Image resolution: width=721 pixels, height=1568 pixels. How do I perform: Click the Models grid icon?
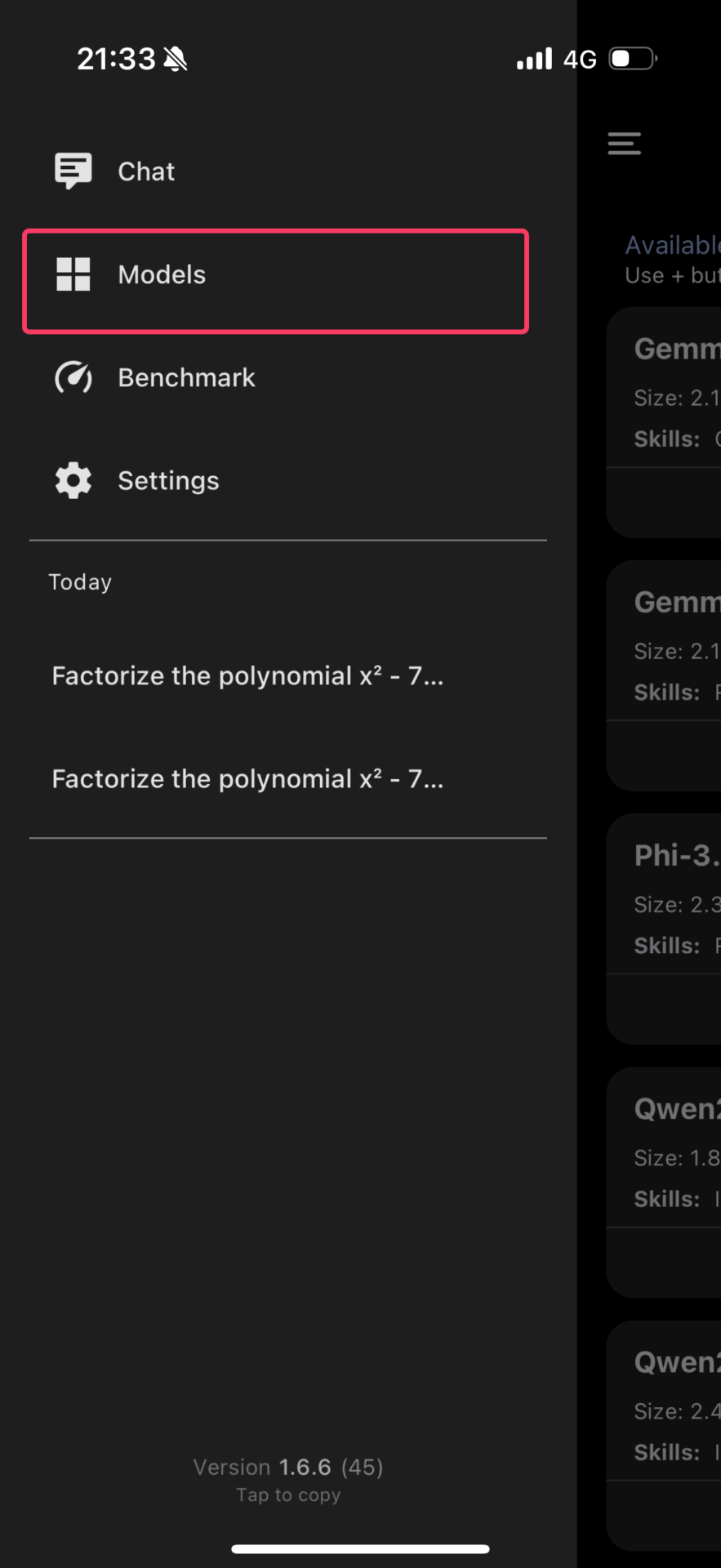pyautogui.click(x=73, y=274)
